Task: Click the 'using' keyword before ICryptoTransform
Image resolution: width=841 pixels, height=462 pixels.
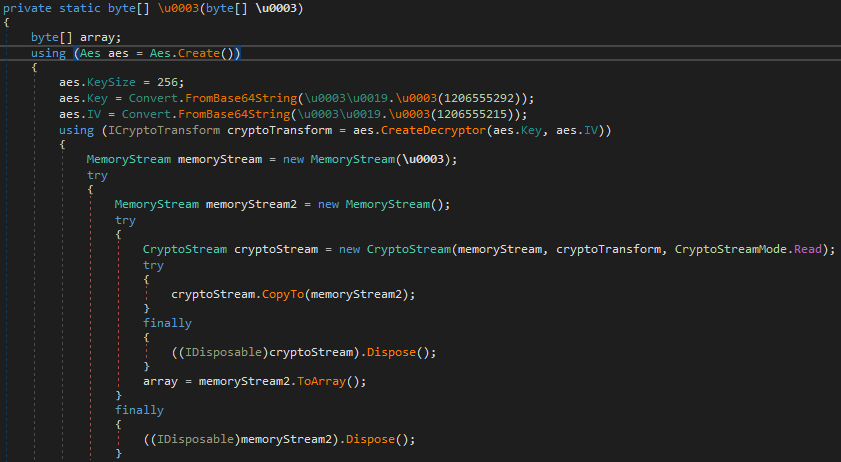Action: pos(77,130)
